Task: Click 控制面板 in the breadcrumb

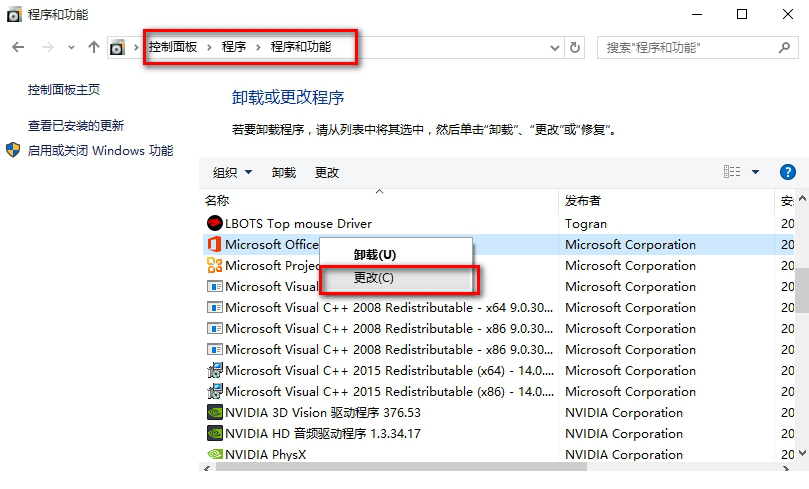Action: (x=173, y=47)
